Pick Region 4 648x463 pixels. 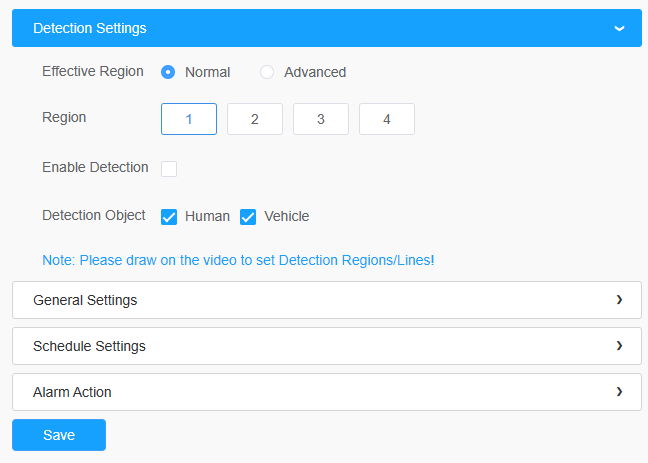387,119
